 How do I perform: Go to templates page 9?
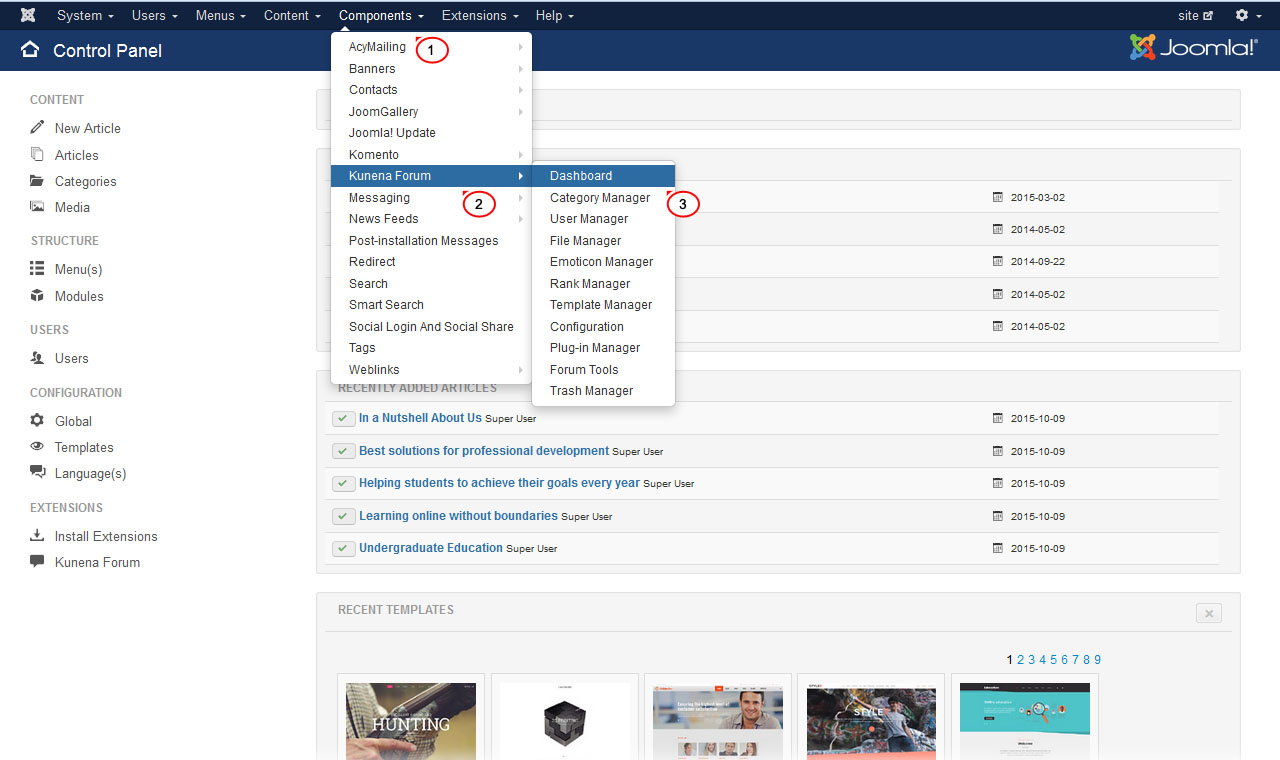pyautogui.click(x=1097, y=660)
